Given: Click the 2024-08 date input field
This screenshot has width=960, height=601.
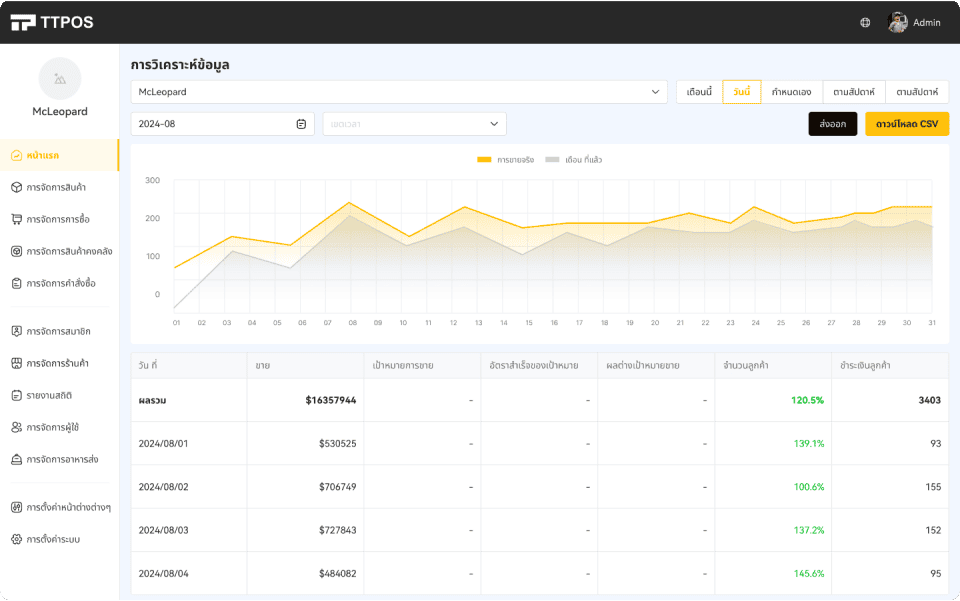Looking at the screenshot, I should tap(223, 124).
